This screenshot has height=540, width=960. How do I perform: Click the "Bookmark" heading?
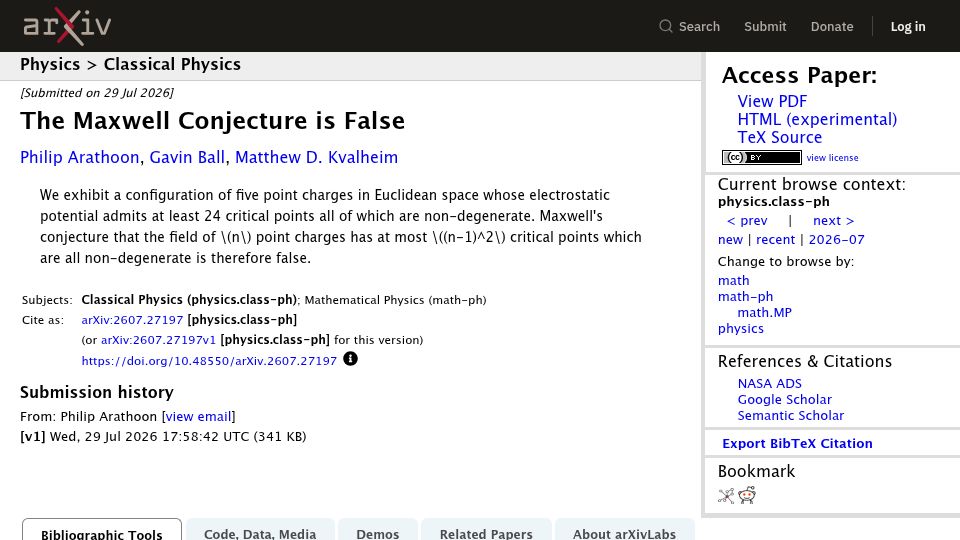(756, 471)
